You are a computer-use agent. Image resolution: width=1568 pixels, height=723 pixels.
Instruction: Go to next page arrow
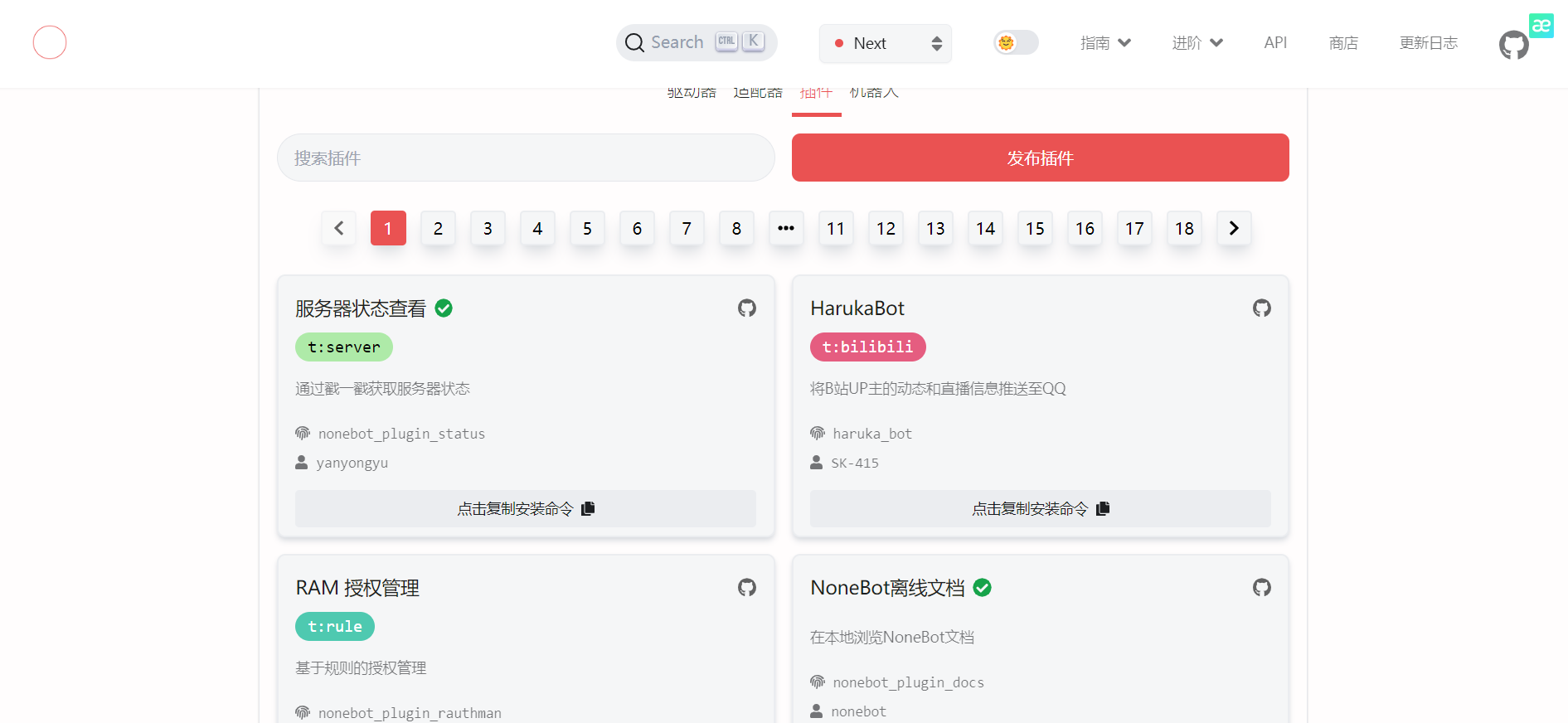point(1234,228)
